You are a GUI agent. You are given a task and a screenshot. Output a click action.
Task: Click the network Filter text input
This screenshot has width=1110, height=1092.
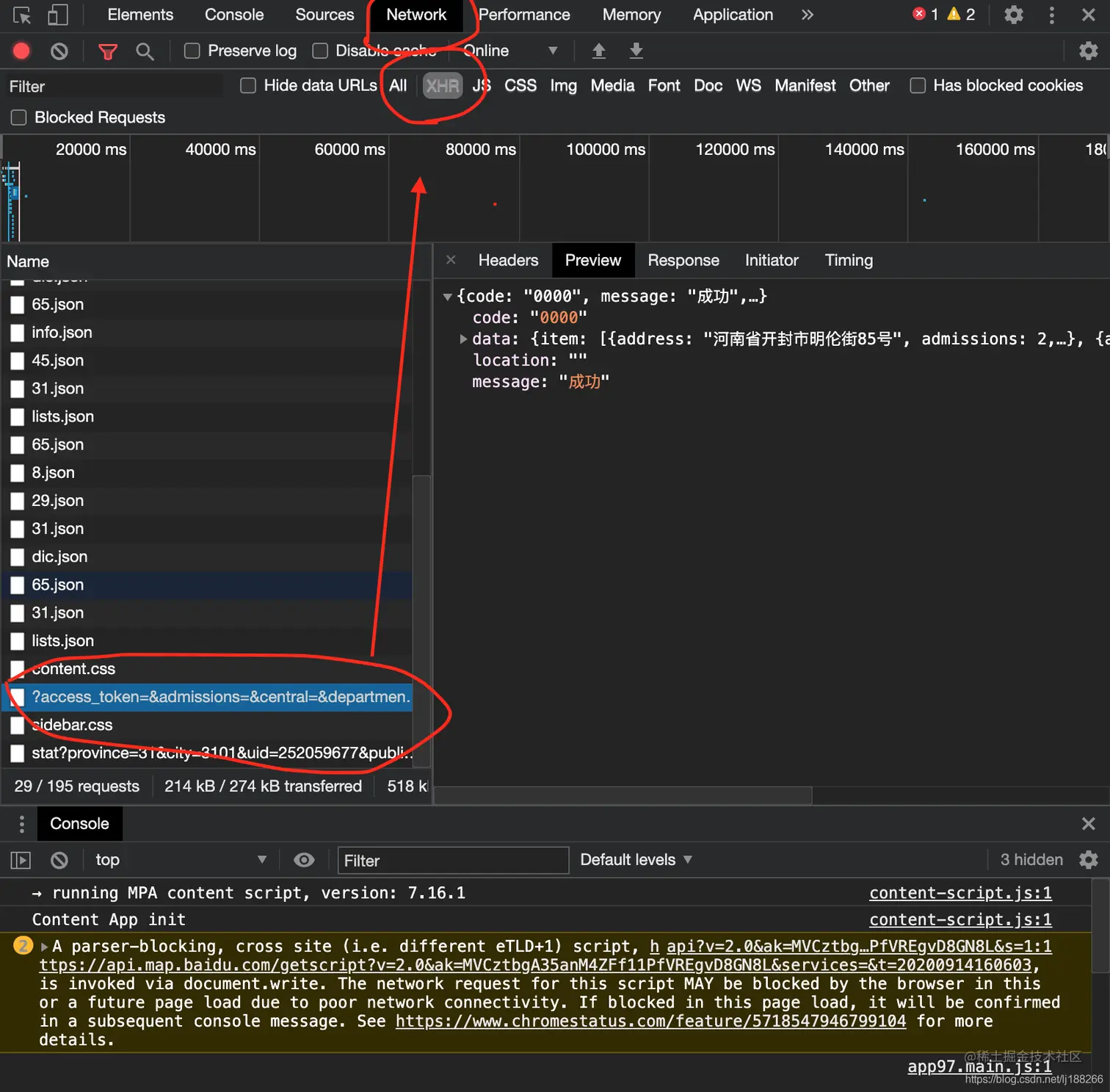tap(114, 86)
